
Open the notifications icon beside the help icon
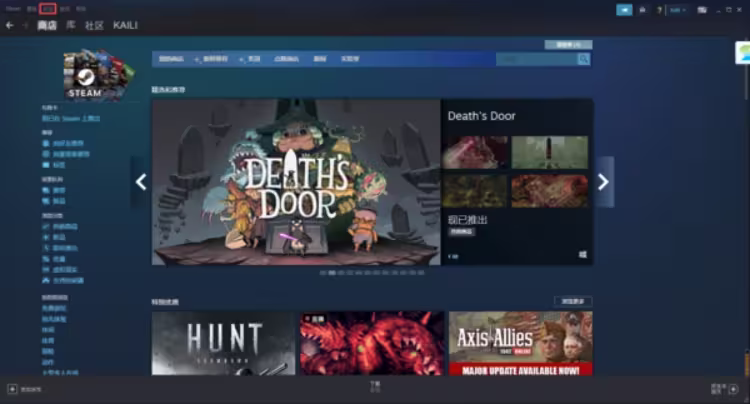[642, 10]
